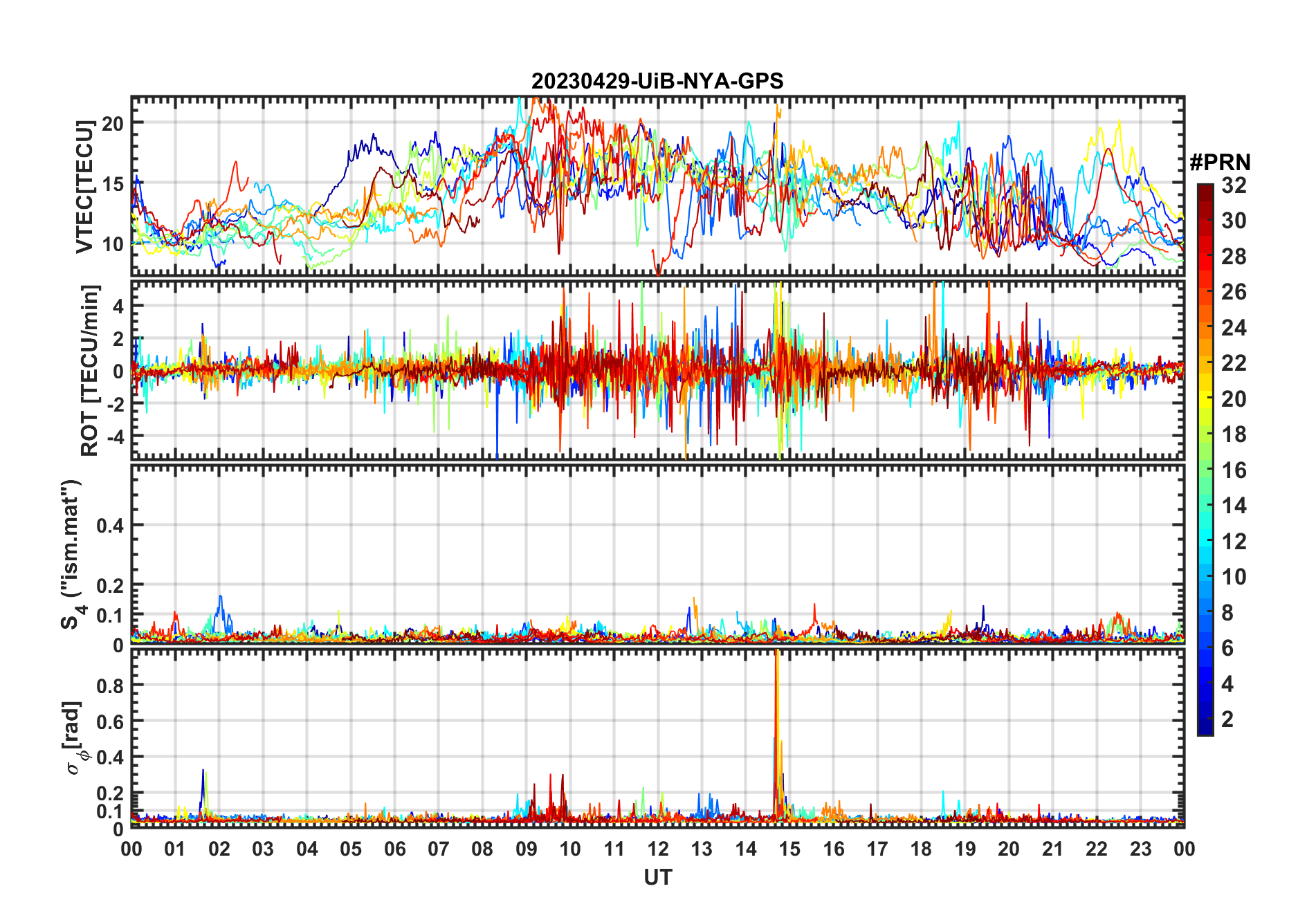This screenshot has height=920, width=1316.
Task: Click UT axis tick label 01
Action: 175,849
